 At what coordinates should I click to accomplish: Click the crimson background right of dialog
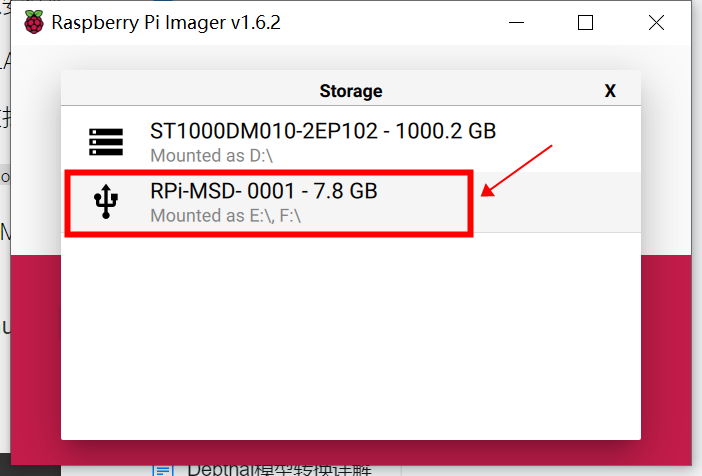click(665, 350)
